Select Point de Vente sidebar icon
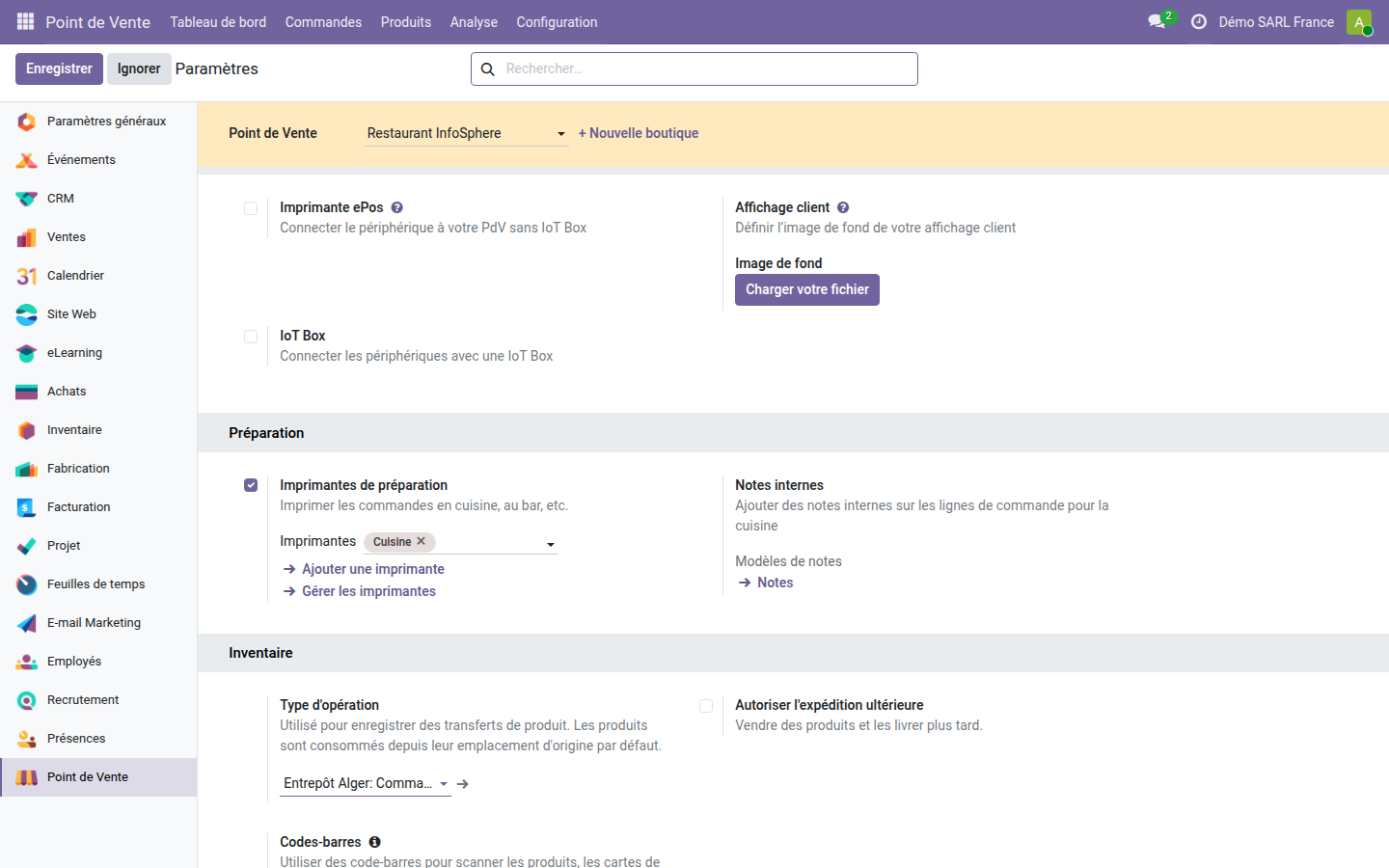 pyautogui.click(x=27, y=777)
